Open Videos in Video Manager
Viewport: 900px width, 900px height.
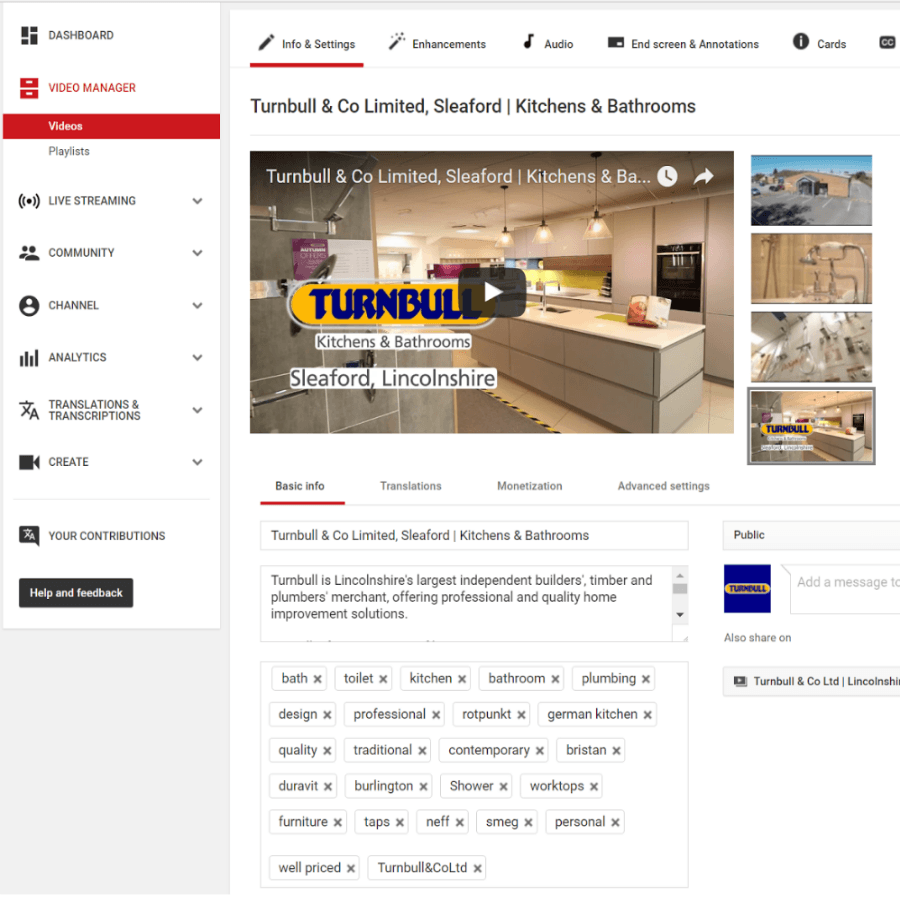point(111,126)
